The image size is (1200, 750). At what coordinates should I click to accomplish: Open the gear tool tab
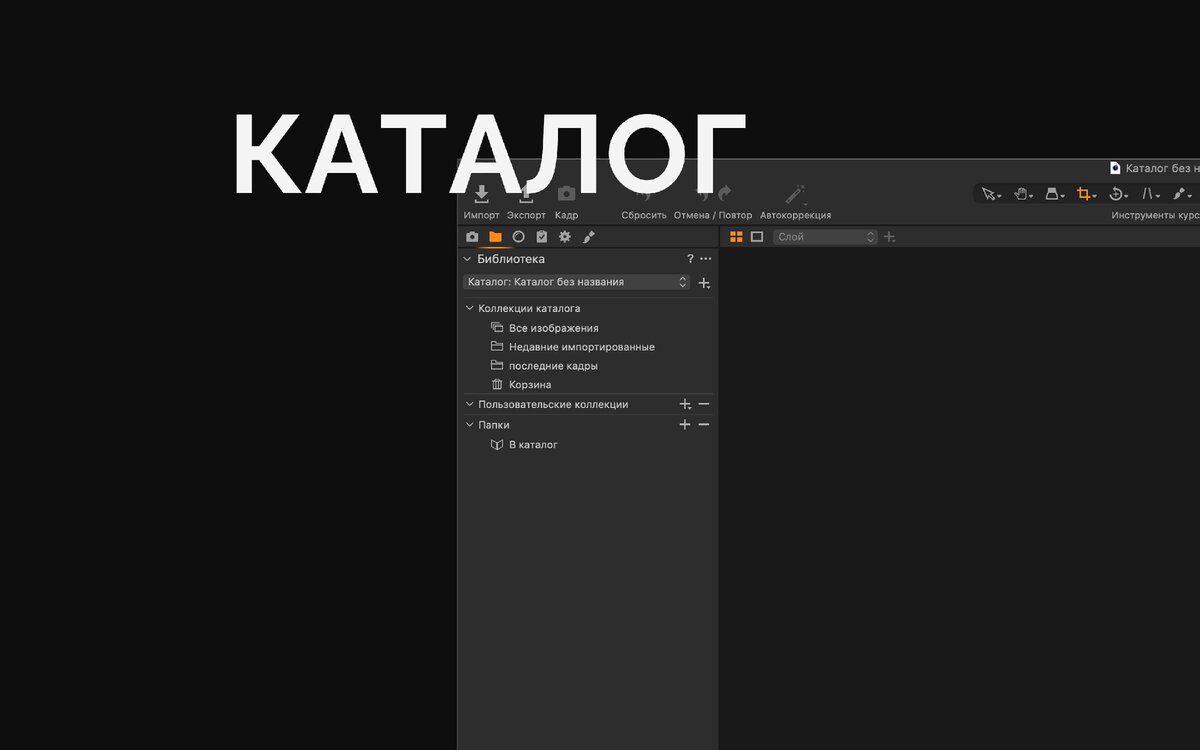[565, 237]
